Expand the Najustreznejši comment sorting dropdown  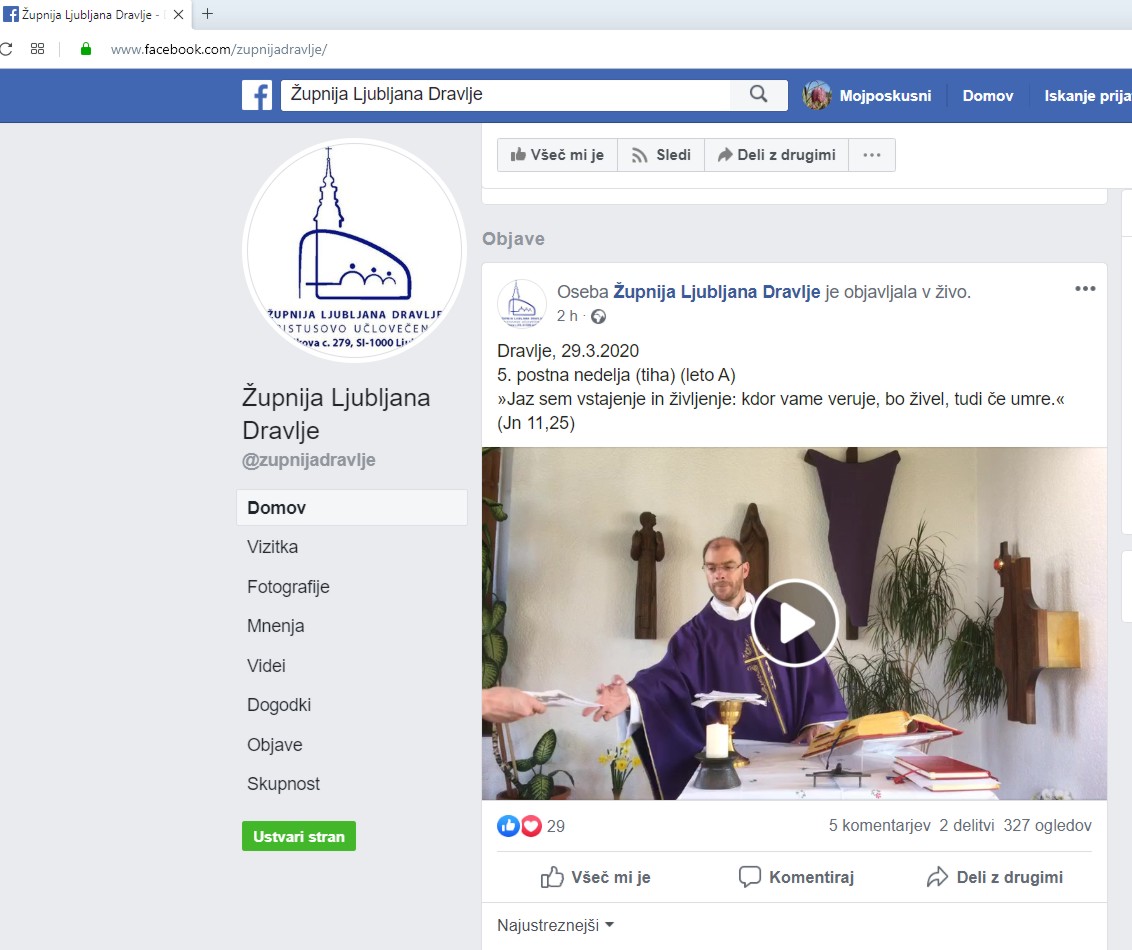(555, 925)
